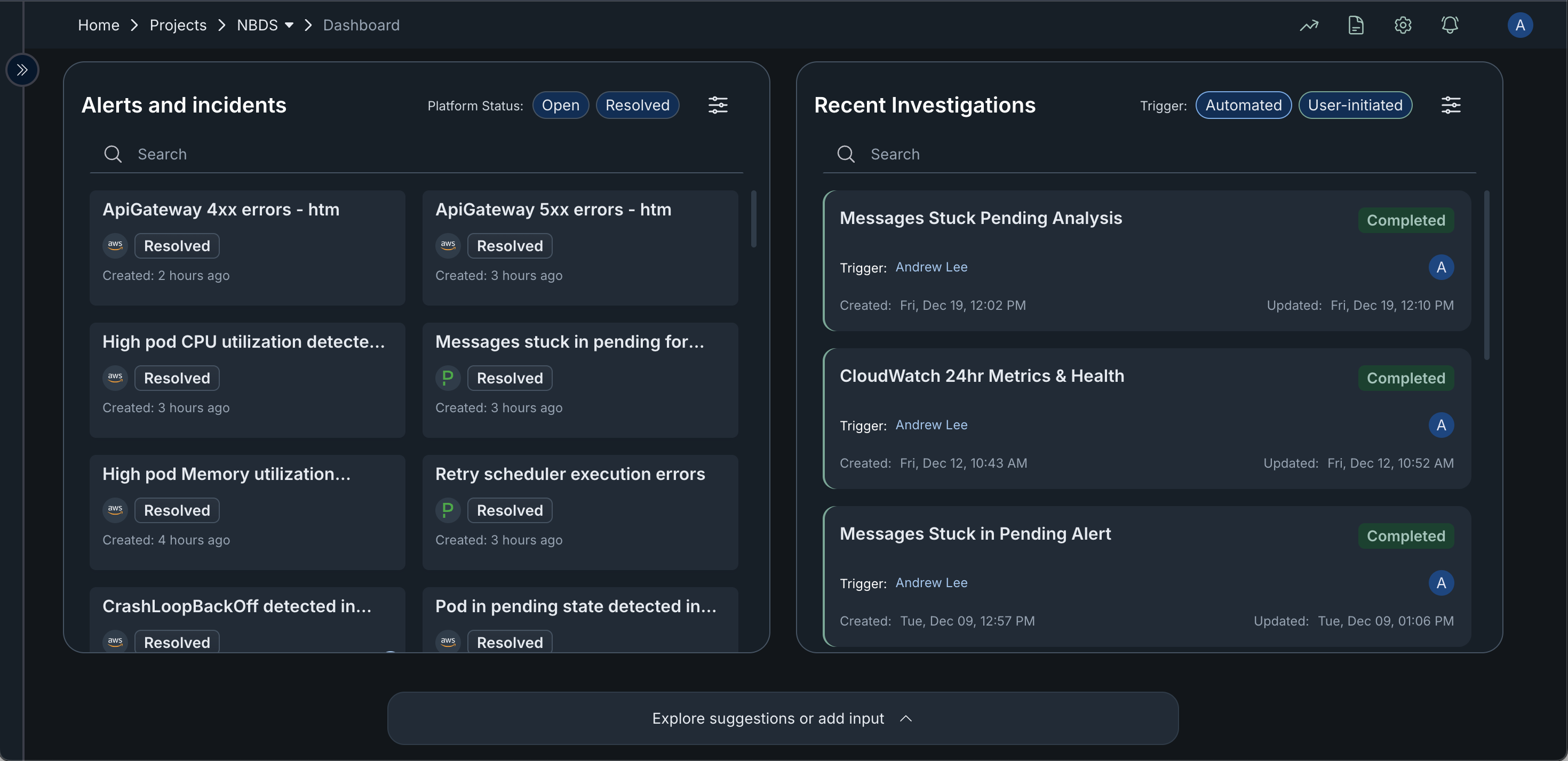Open the notifications bell icon

(1450, 25)
